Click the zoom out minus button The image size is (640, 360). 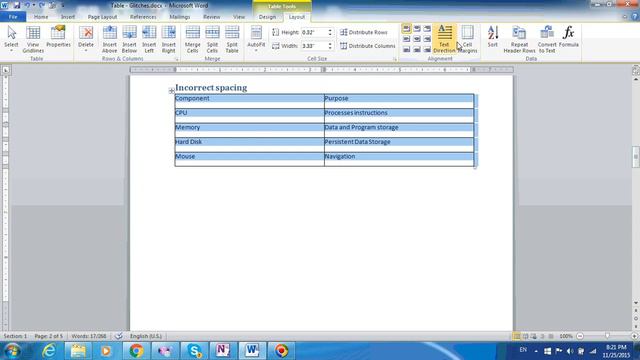(580, 336)
